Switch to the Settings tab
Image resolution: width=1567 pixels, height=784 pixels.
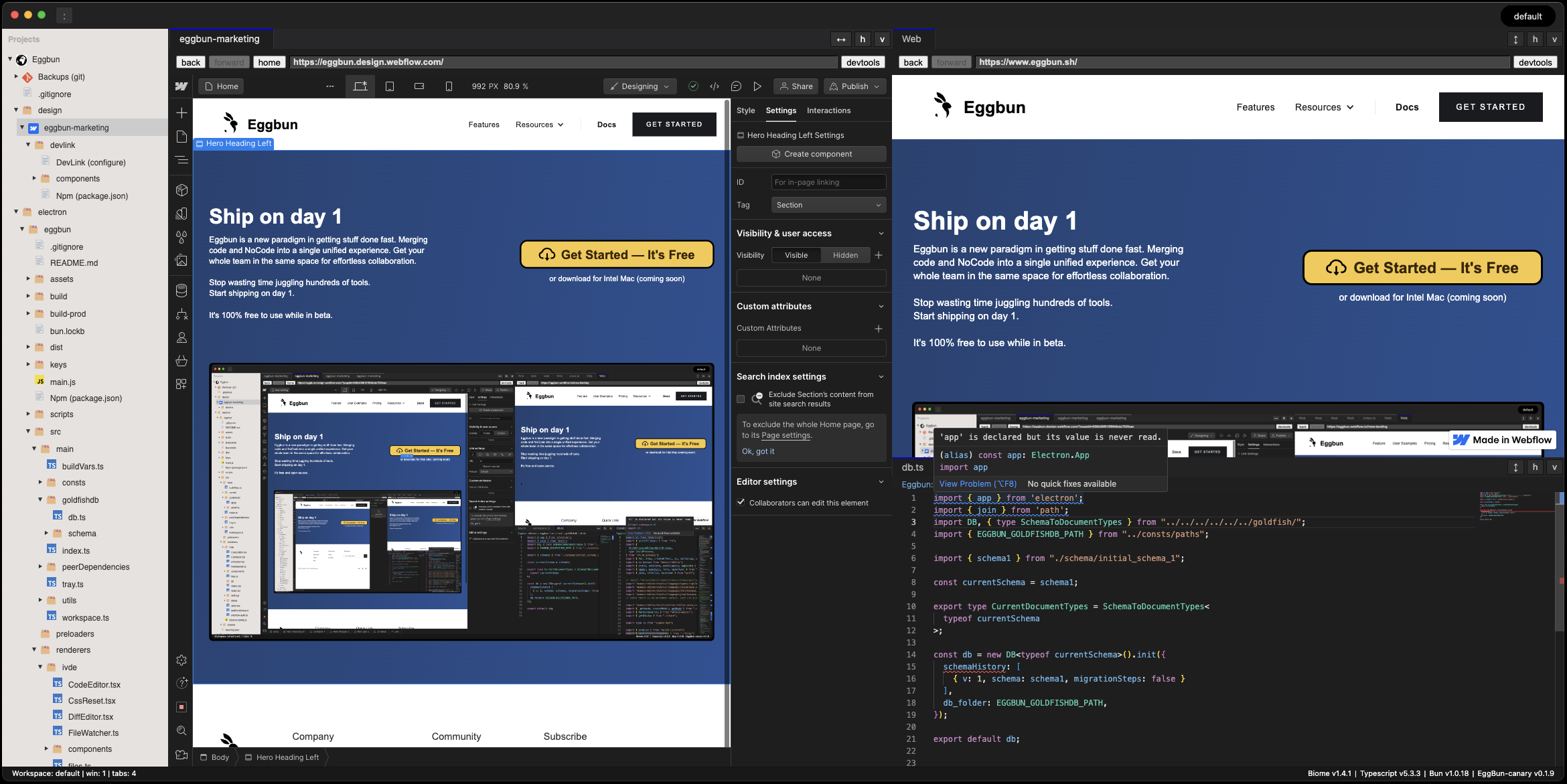click(x=781, y=110)
